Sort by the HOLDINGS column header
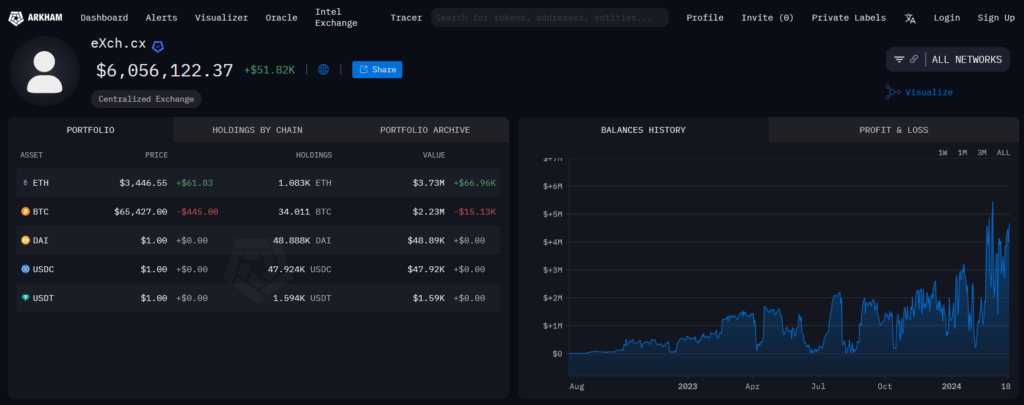Image resolution: width=1024 pixels, height=405 pixels. 313,155
